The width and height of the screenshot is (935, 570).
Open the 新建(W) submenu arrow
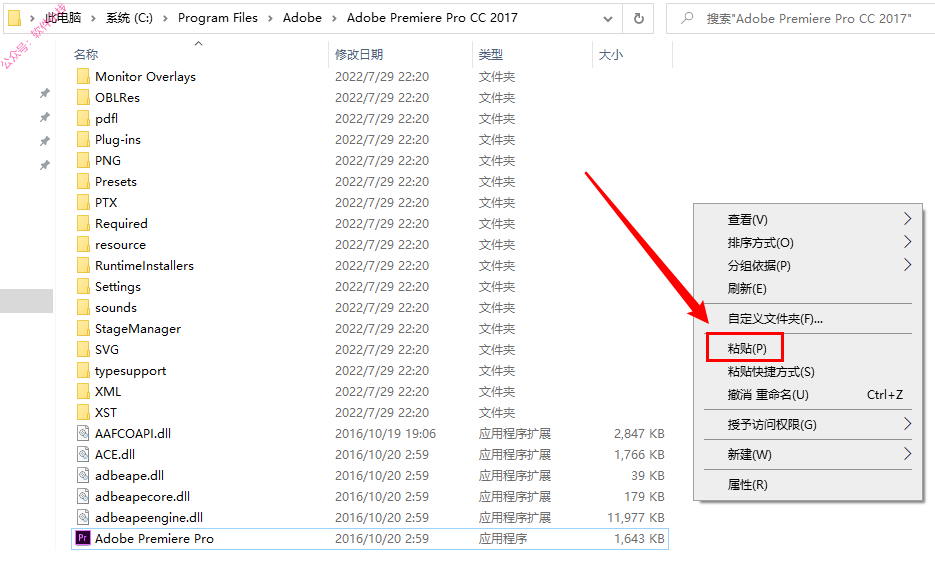click(x=907, y=454)
